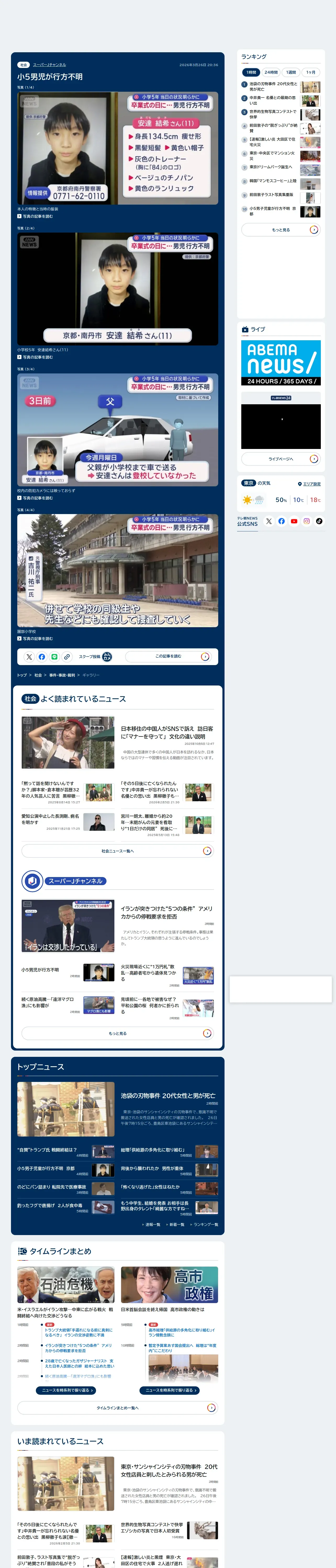336x1568 pixels.
Task: Open 写真の記事を読む under 本人の特徴と当時の服装
Action: point(35,216)
